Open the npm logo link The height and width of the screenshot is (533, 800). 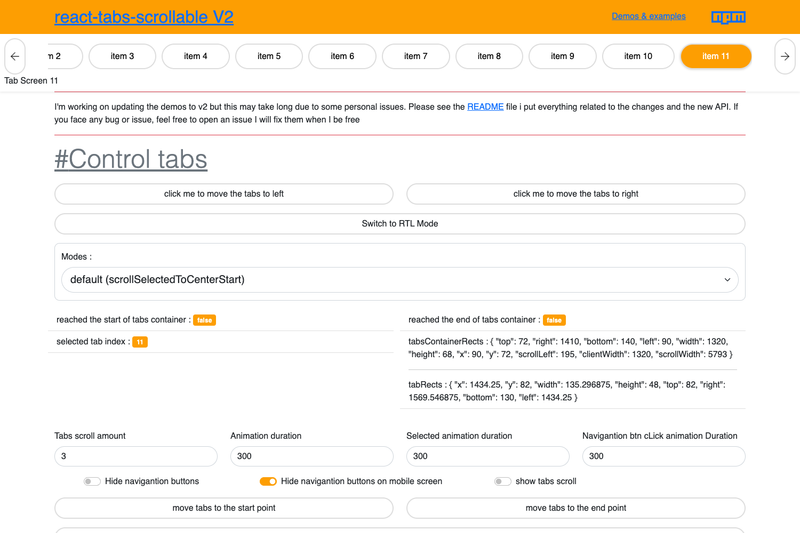coord(728,17)
